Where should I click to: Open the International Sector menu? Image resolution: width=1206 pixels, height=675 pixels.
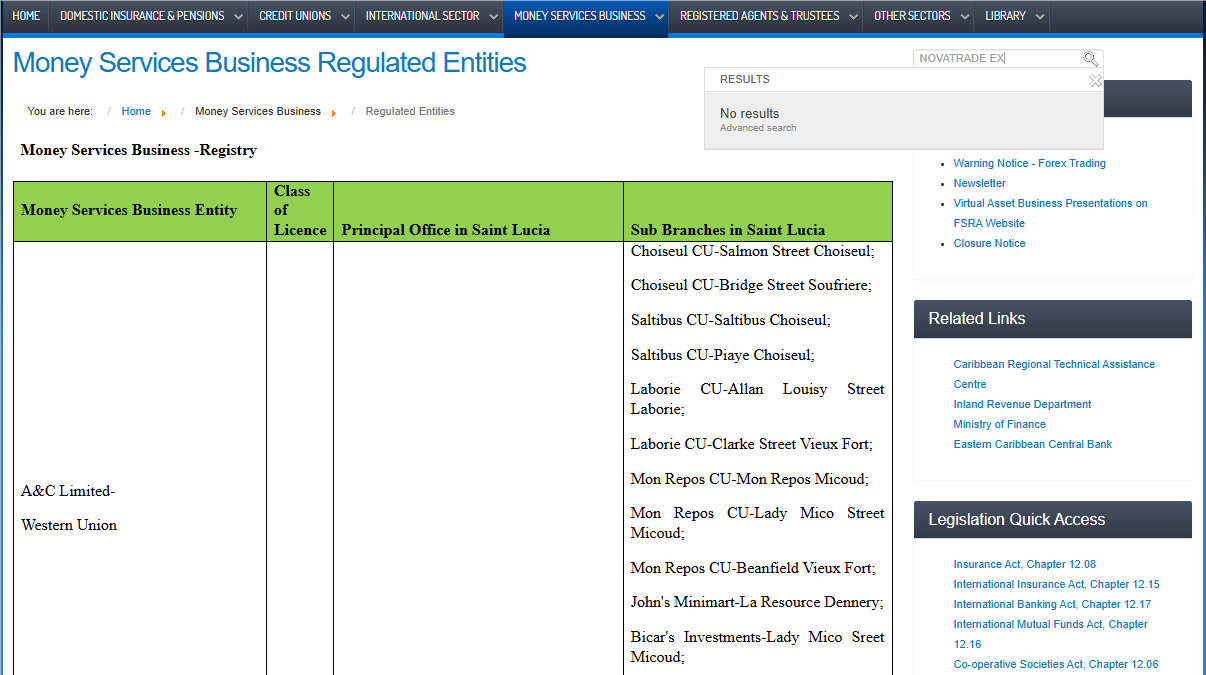pyautogui.click(x=422, y=16)
